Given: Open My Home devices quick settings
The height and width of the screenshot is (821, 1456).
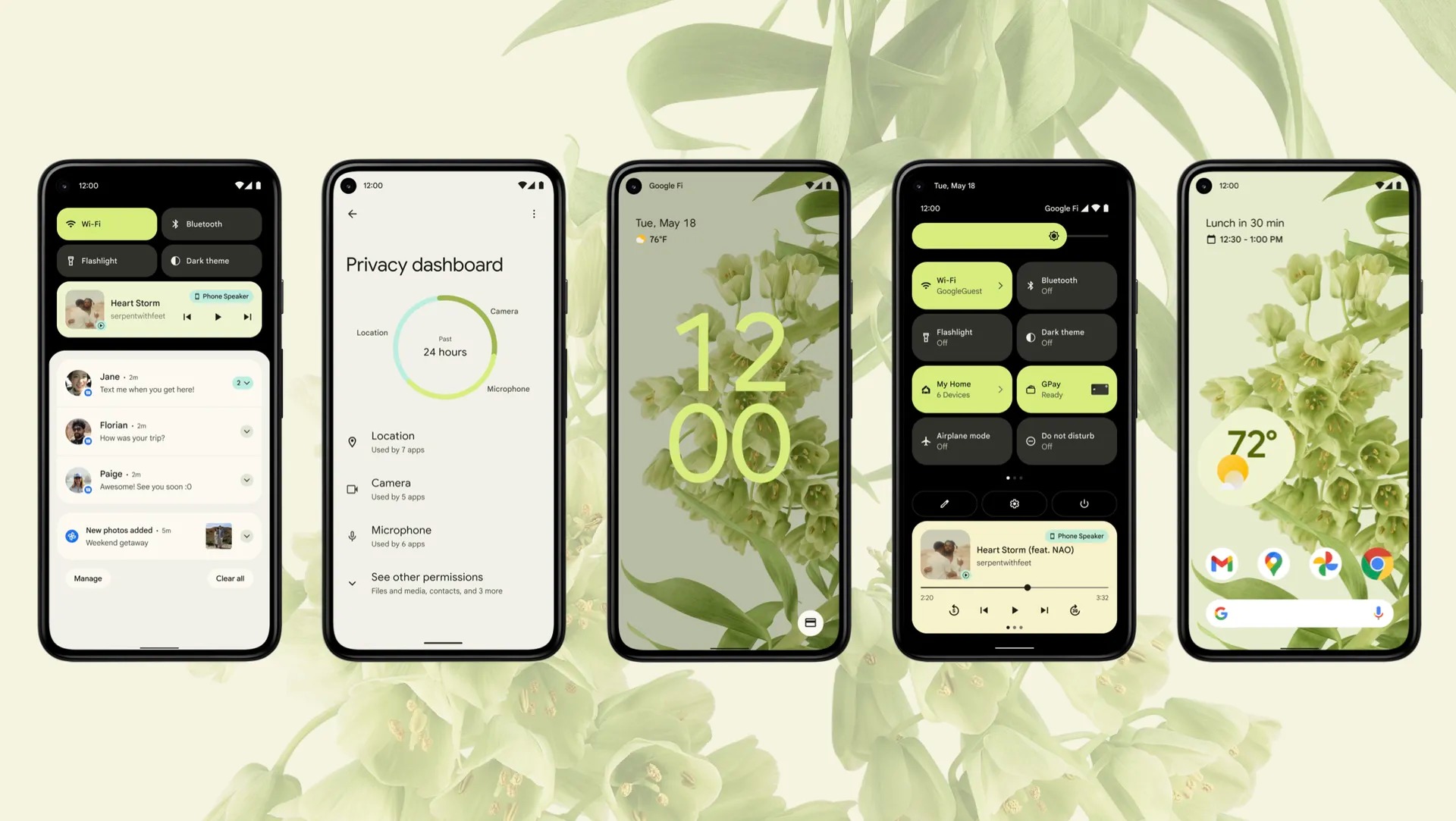Looking at the screenshot, I should pyautogui.click(x=959, y=389).
